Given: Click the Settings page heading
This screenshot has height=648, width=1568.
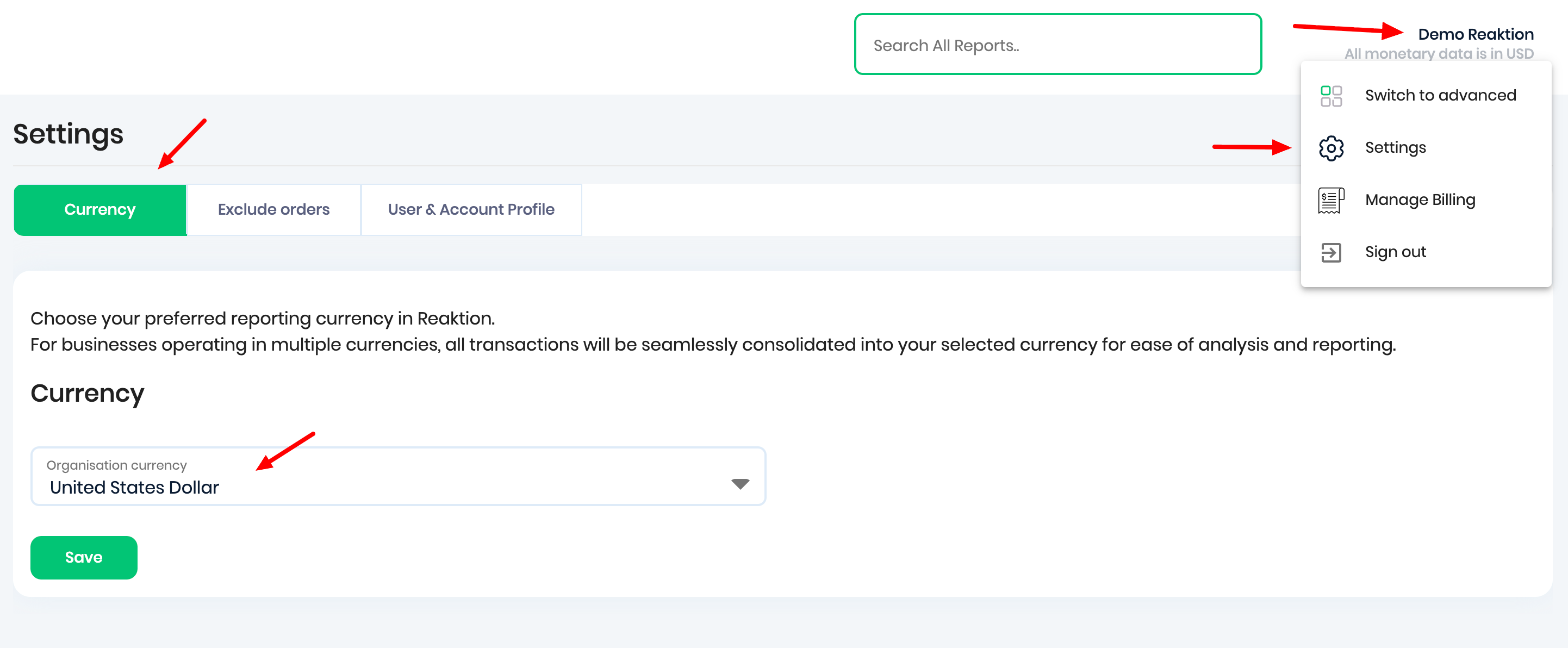Looking at the screenshot, I should click(68, 134).
